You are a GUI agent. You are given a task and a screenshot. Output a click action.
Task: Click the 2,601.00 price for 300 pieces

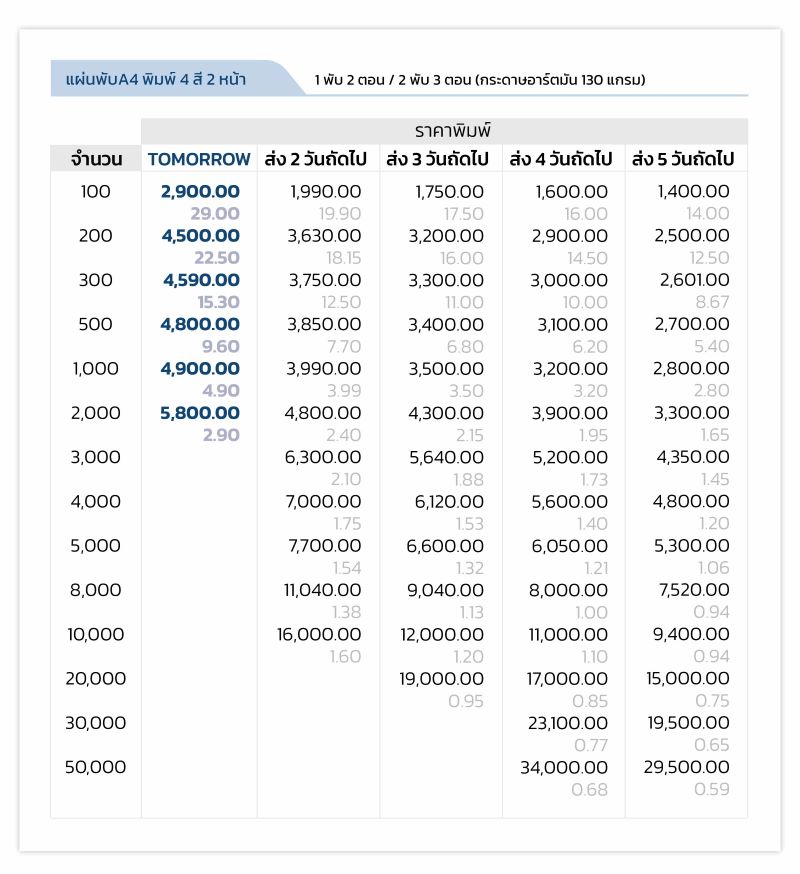point(695,280)
